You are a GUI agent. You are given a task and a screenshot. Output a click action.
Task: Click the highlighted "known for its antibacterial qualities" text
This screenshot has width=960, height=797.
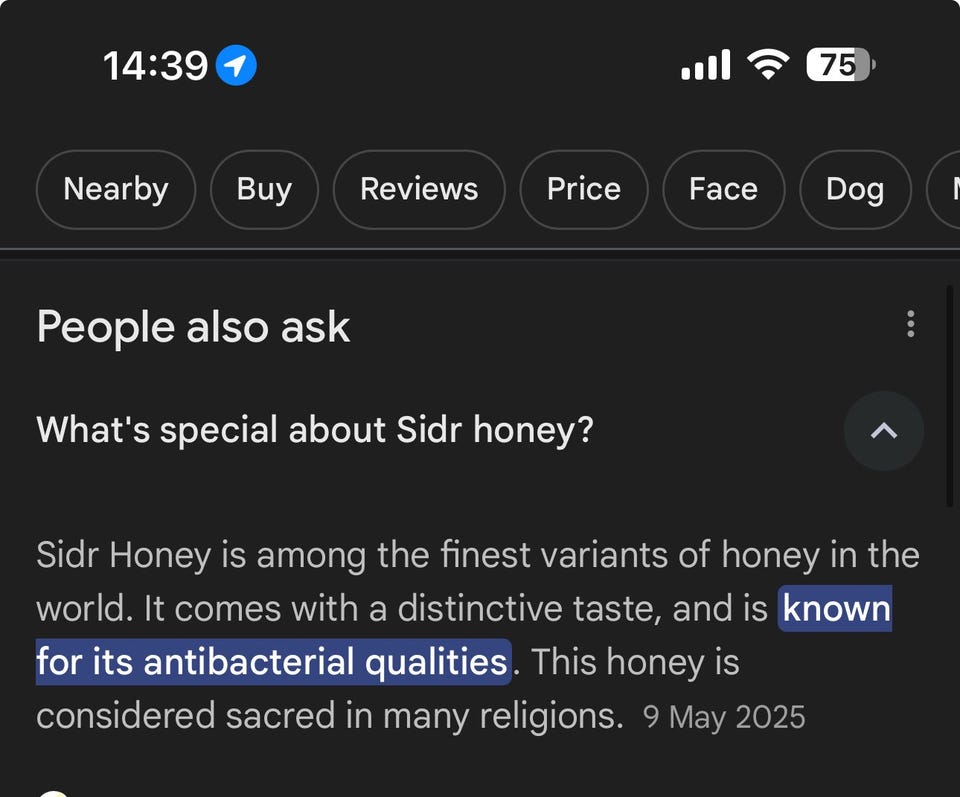point(272,662)
